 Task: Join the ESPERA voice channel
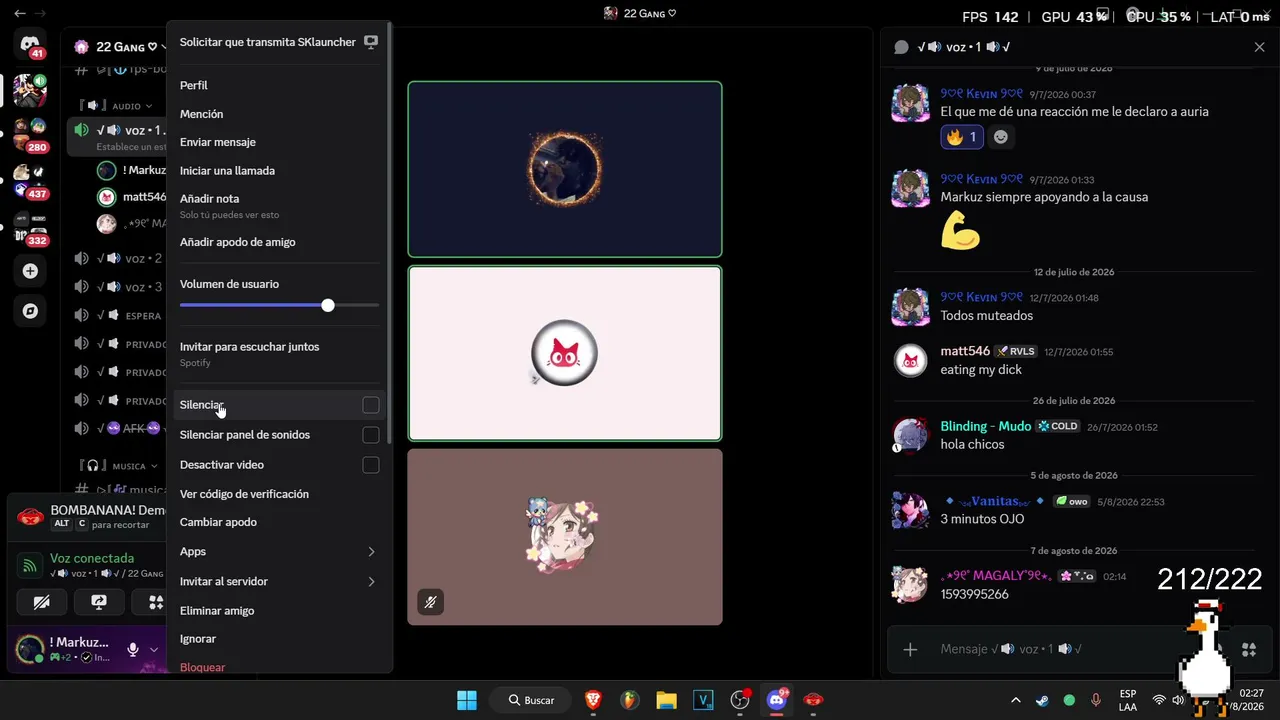point(118,315)
